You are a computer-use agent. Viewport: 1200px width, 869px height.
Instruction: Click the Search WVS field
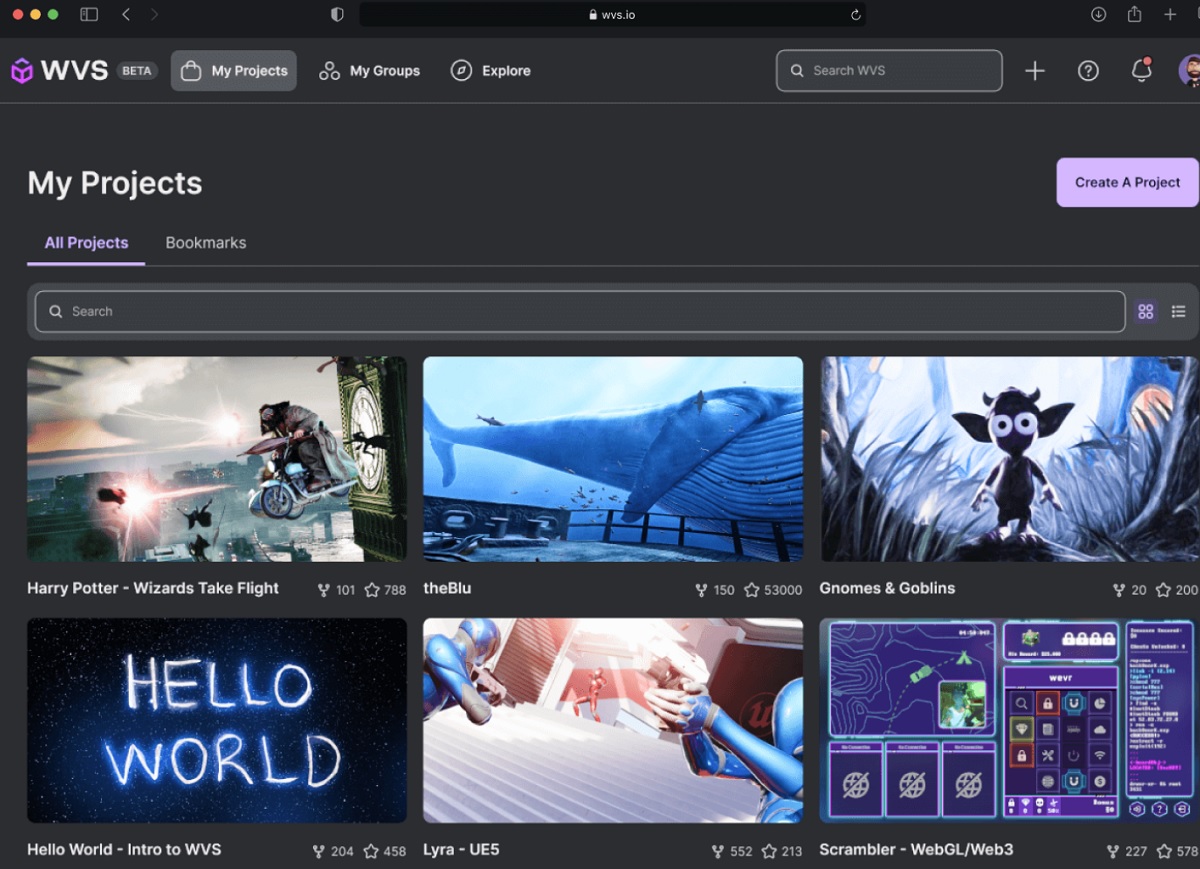point(889,71)
